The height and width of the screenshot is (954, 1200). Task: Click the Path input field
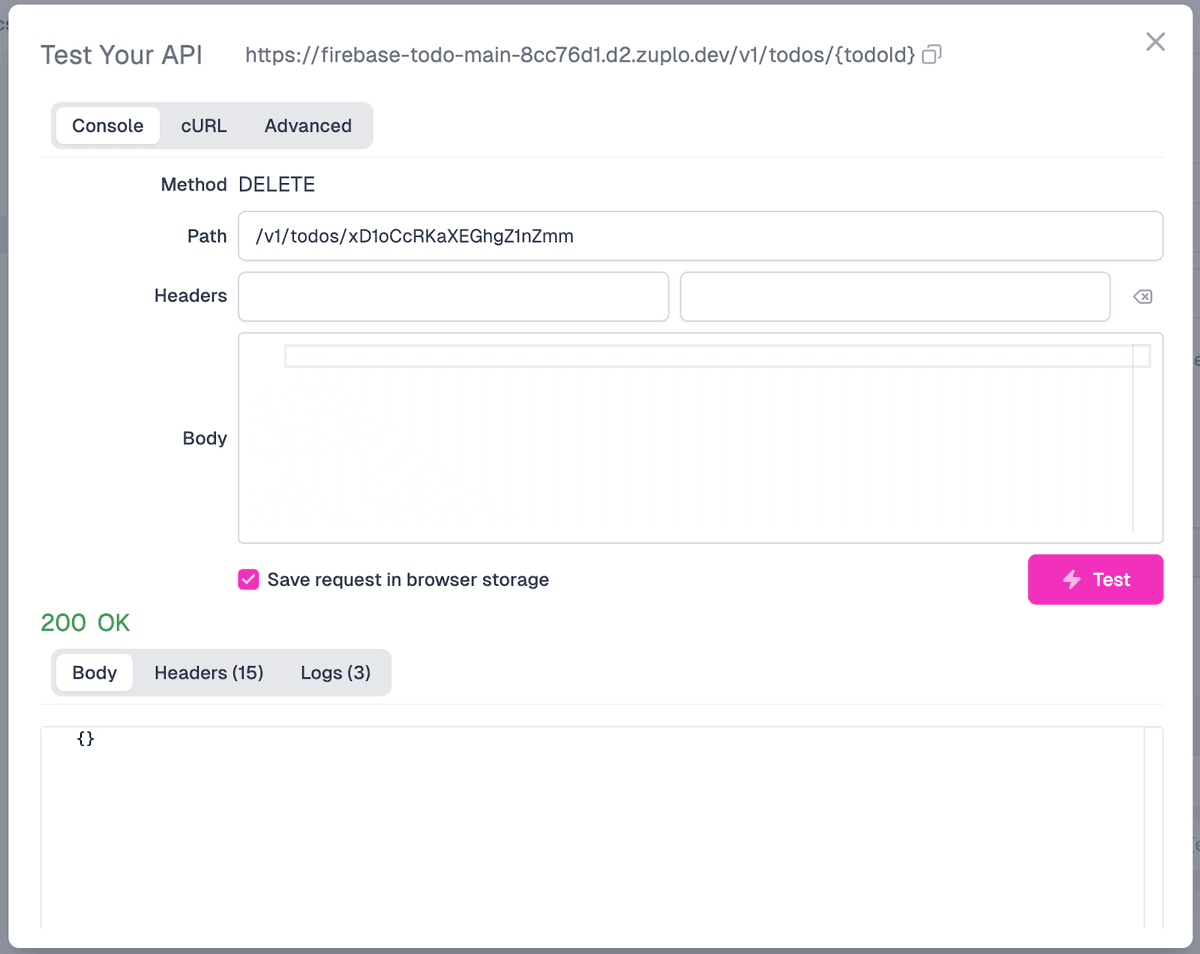pos(700,236)
